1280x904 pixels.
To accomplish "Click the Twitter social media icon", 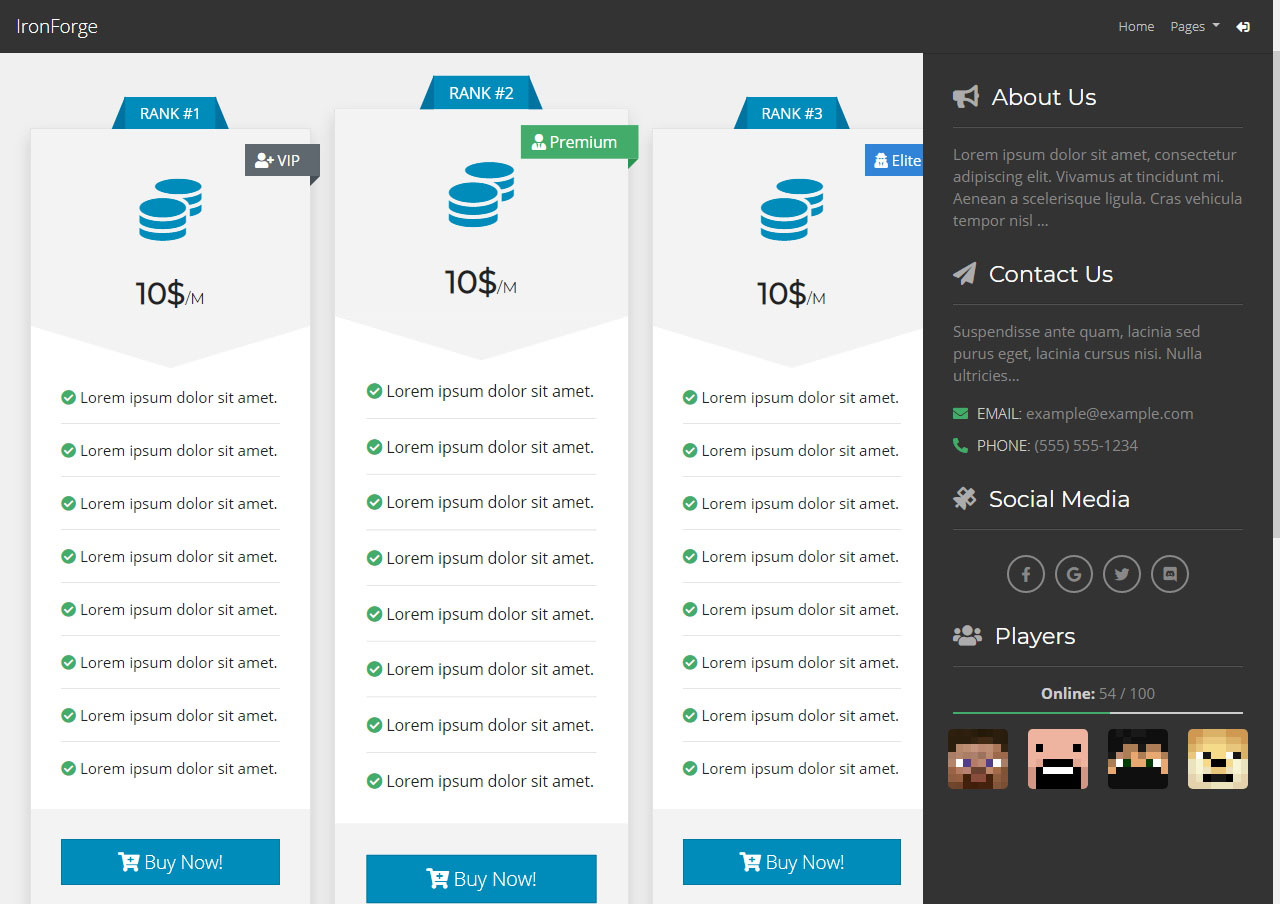I will (x=1121, y=574).
